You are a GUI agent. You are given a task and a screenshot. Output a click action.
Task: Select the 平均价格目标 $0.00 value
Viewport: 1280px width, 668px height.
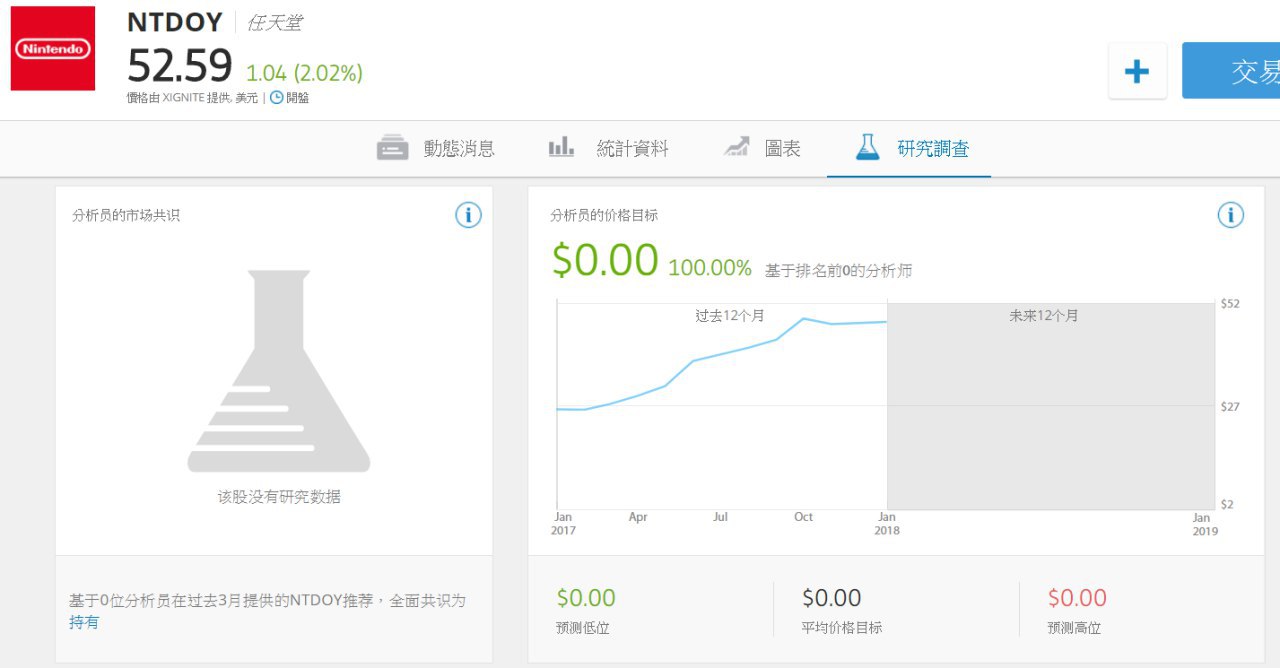pos(831,598)
